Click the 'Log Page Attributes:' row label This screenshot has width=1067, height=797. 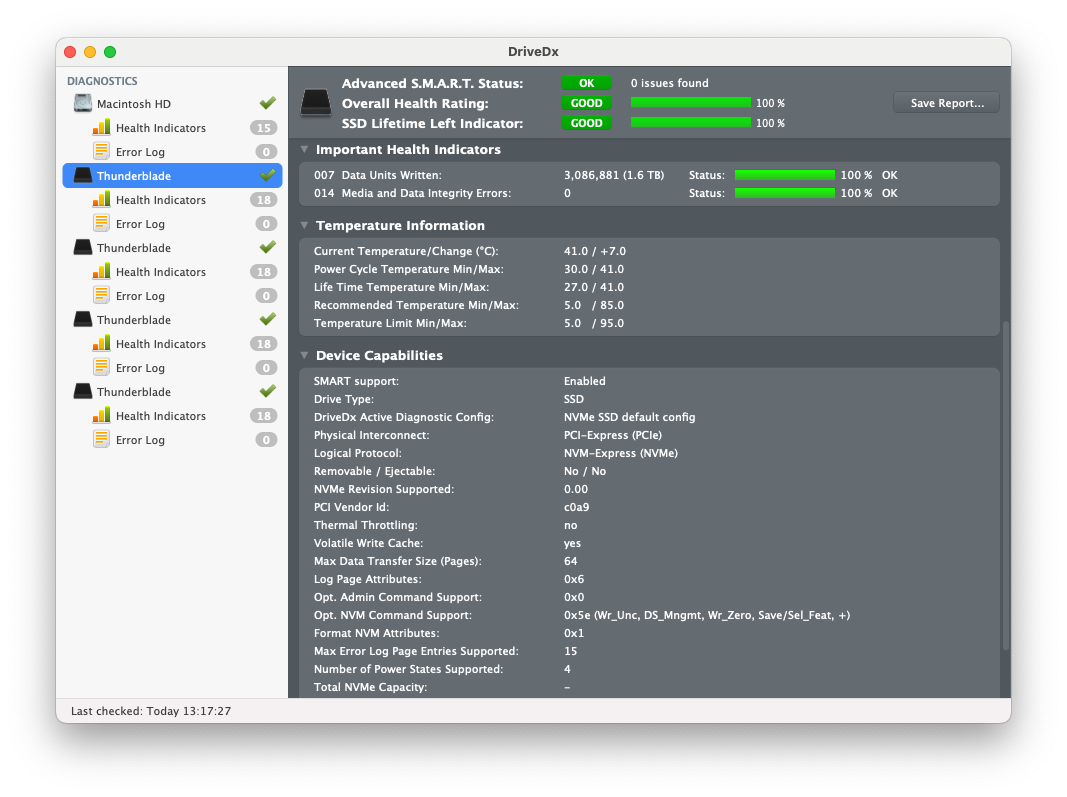tap(367, 579)
